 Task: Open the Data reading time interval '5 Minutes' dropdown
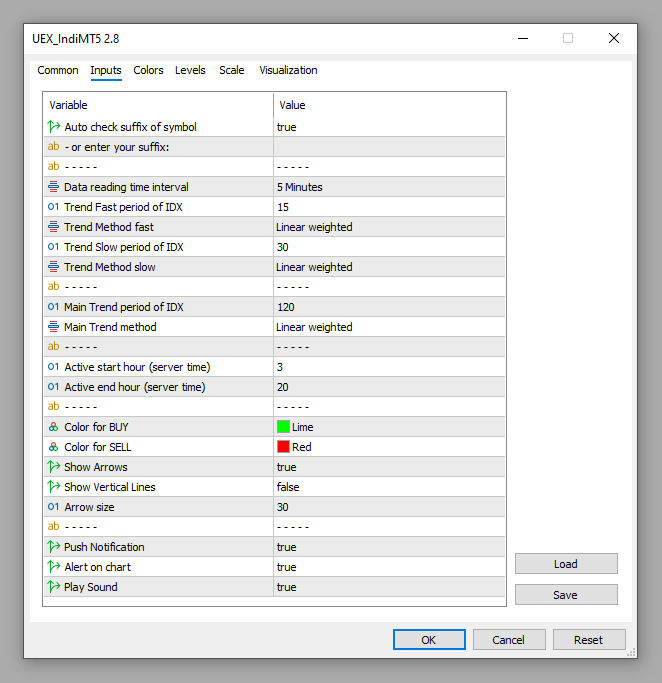[388, 187]
